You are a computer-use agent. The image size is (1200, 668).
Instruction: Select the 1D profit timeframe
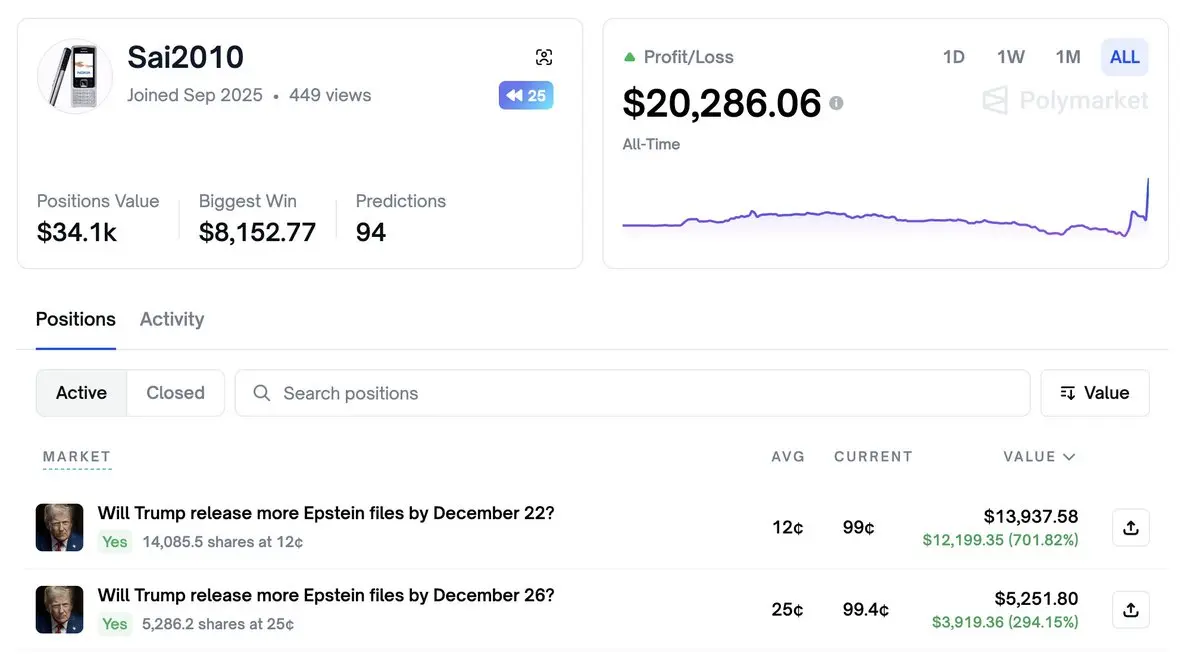pyautogui.click(x=953, y=57)
